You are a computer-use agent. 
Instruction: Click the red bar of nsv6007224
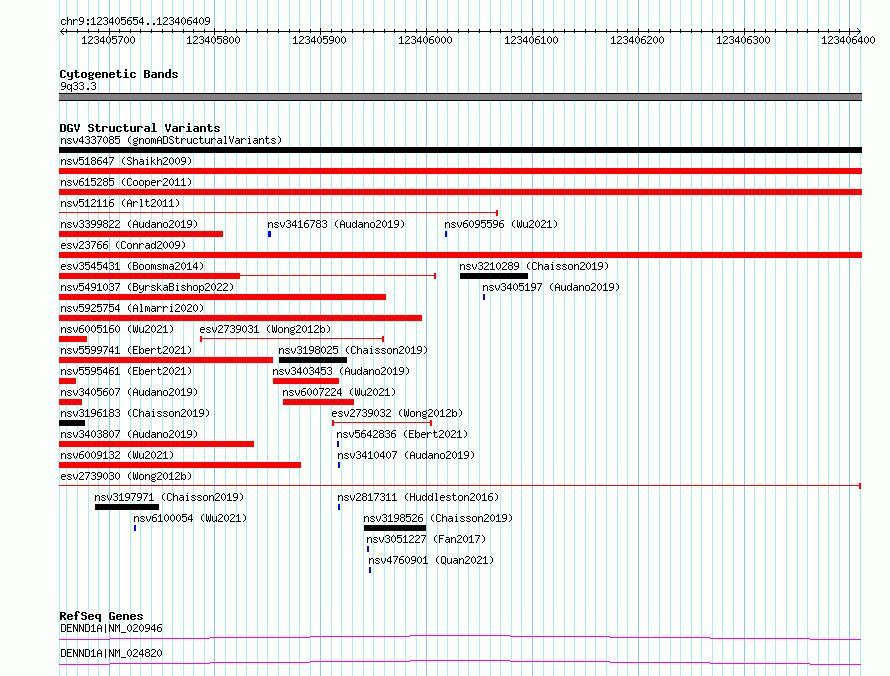click(x=318, y=402)
